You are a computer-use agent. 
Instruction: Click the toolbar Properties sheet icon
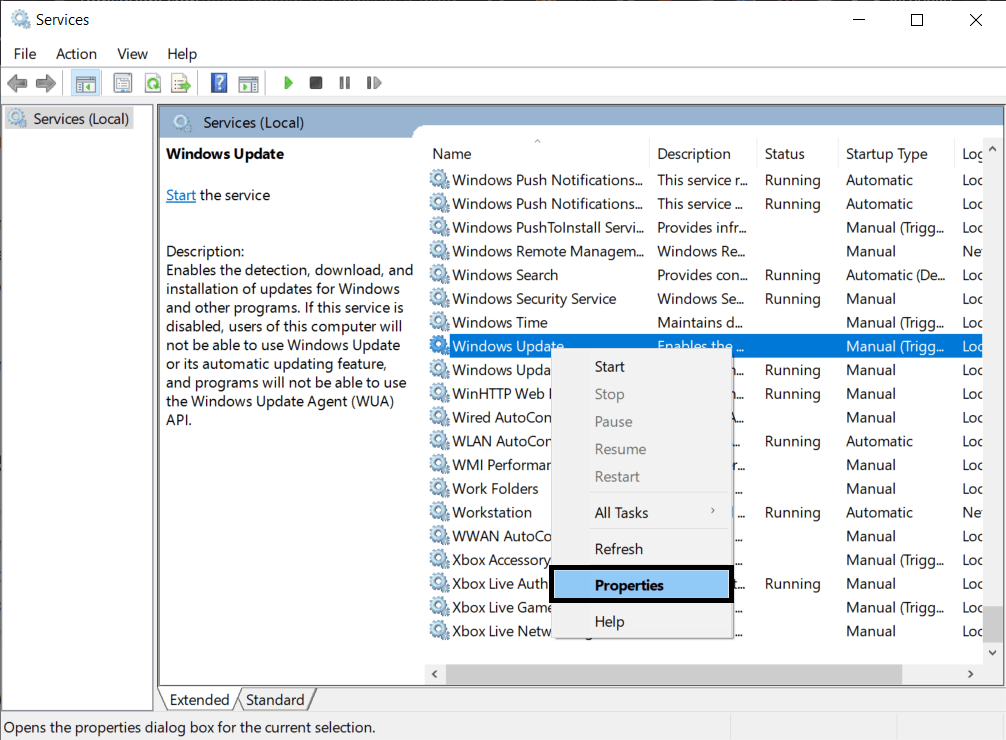[123, 83]
